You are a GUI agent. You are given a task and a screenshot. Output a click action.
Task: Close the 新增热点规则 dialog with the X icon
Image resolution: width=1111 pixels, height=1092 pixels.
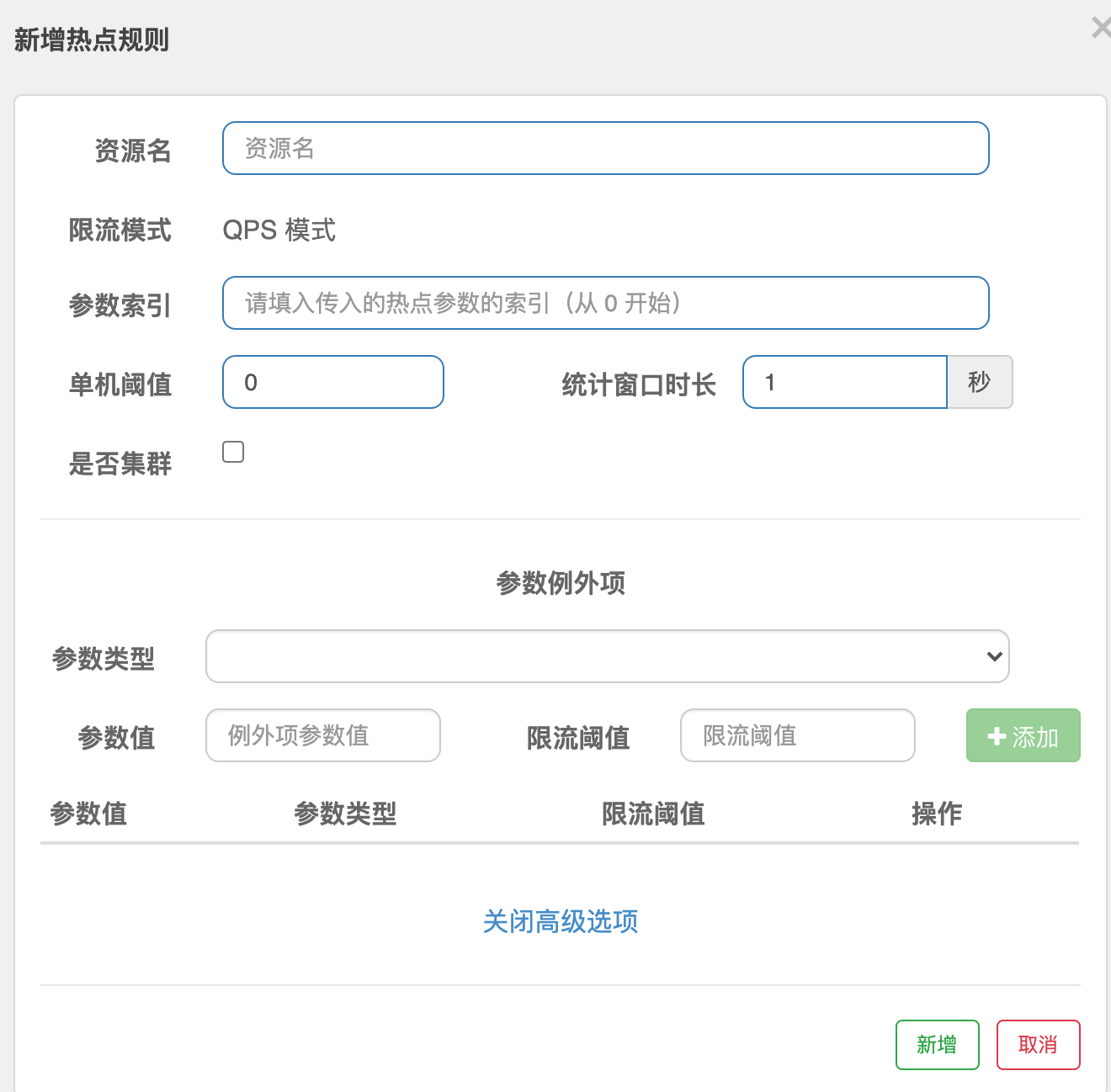1100,27
